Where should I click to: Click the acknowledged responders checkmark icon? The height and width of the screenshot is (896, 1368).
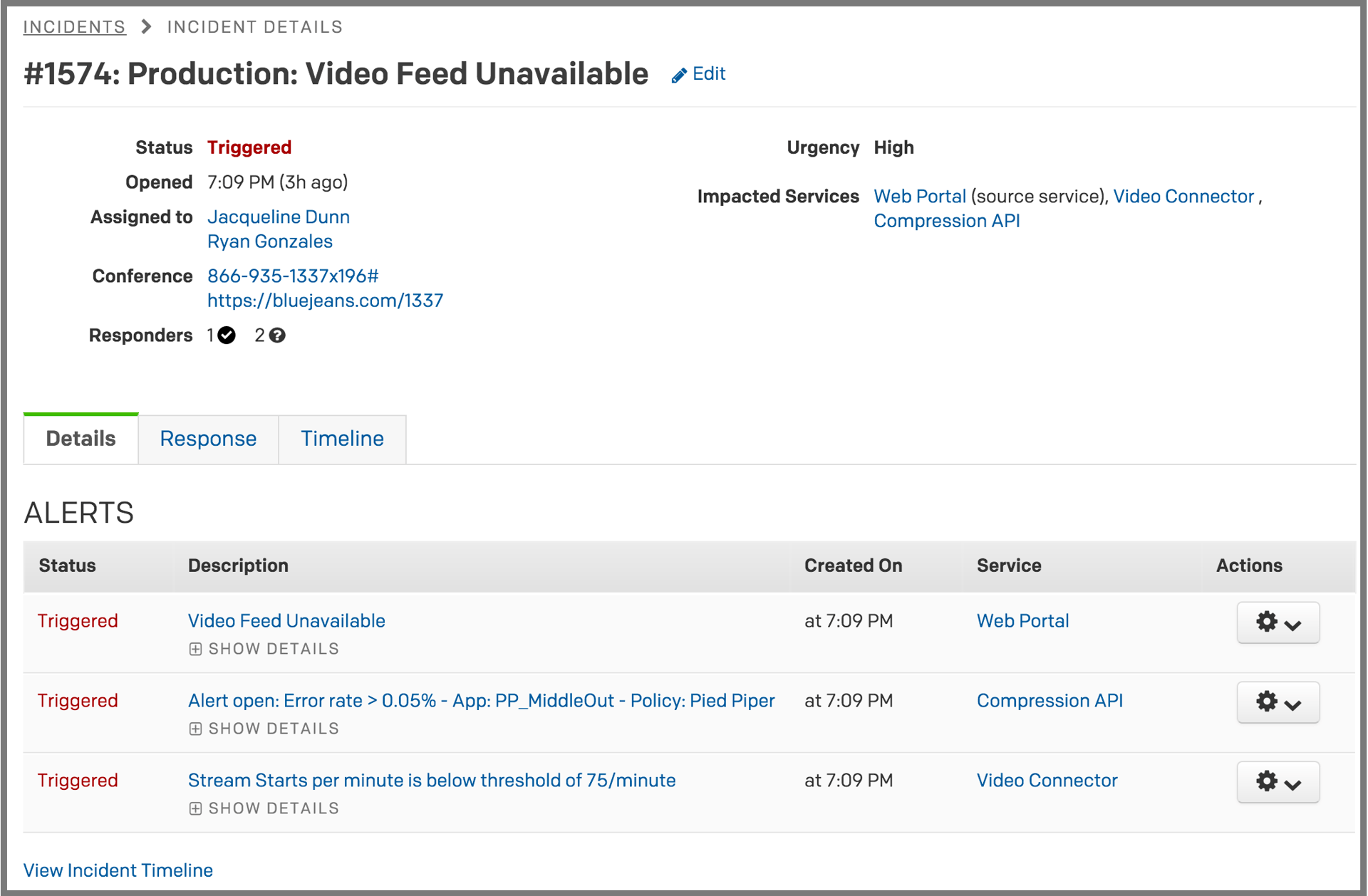[227, 335]
